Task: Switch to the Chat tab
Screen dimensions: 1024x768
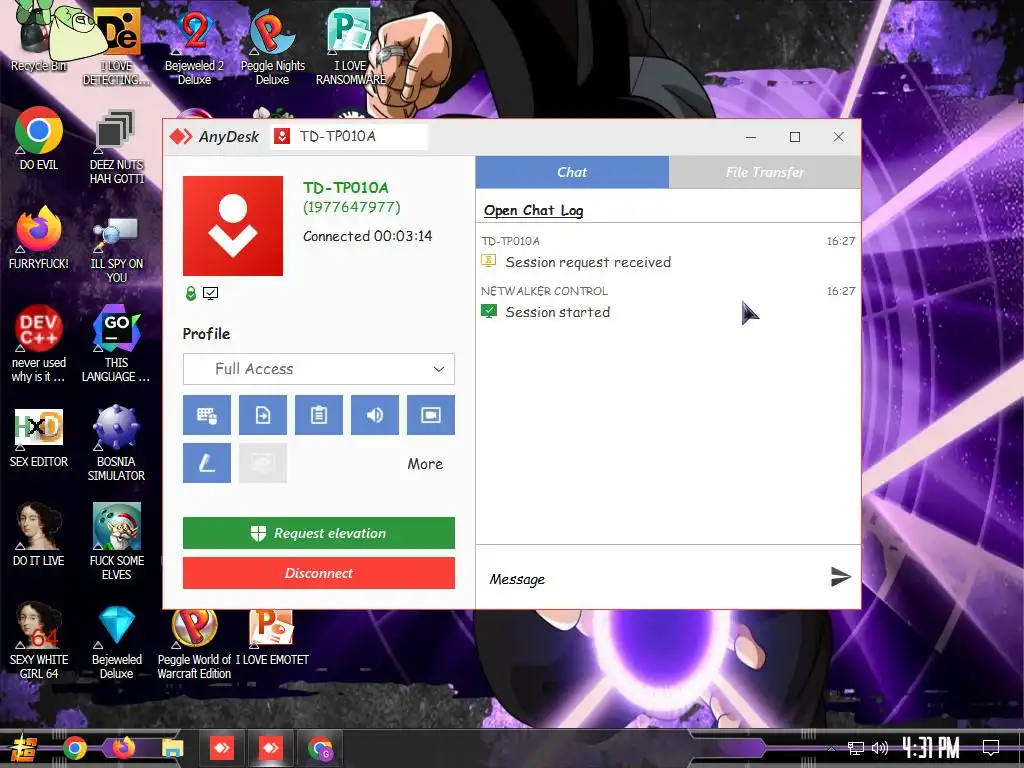Action: tap(572, 172)
